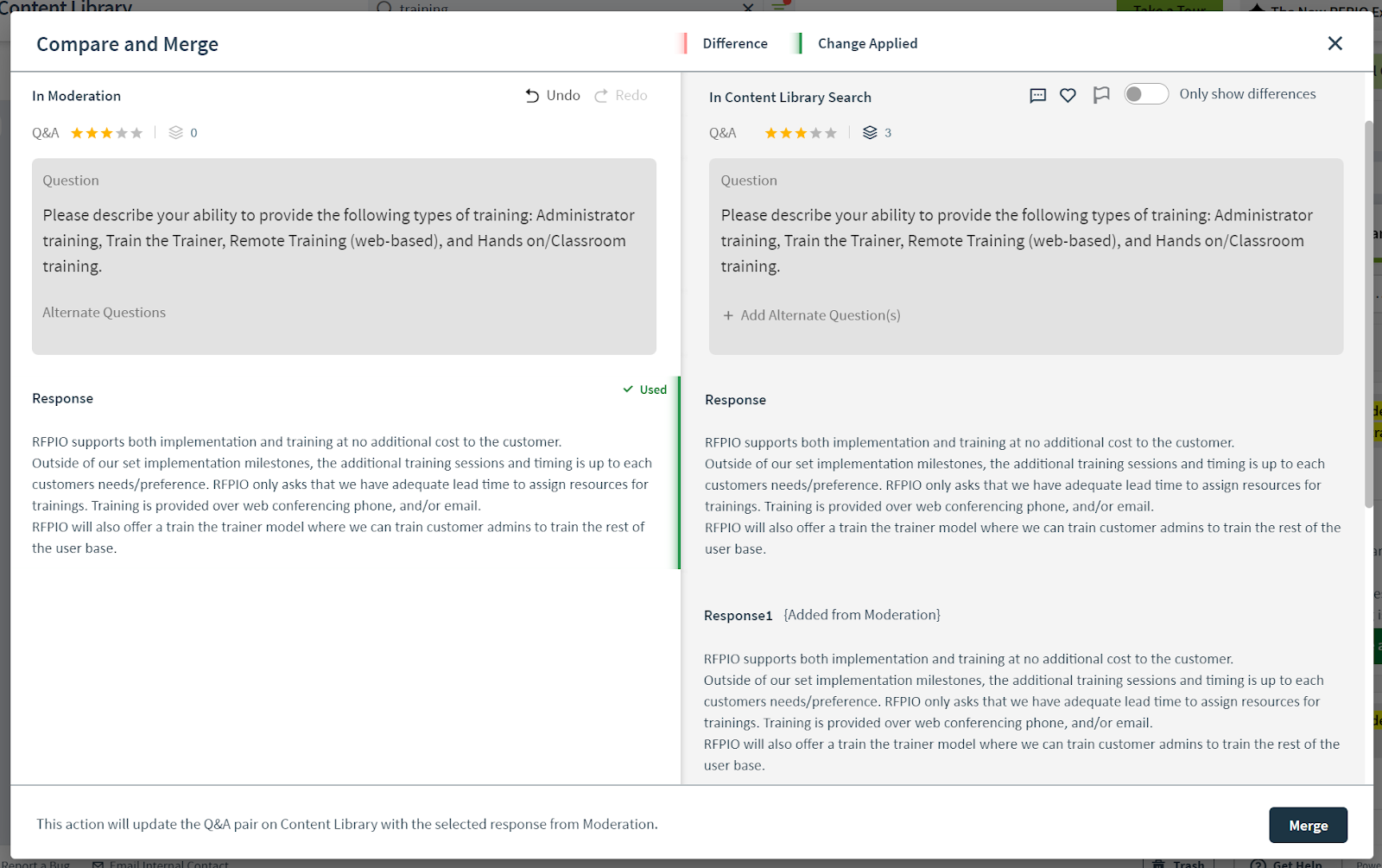Viewport: 1382px width, 868px height.
Task: Click the Question text in Content Library pane
Action: (1017, 241)
